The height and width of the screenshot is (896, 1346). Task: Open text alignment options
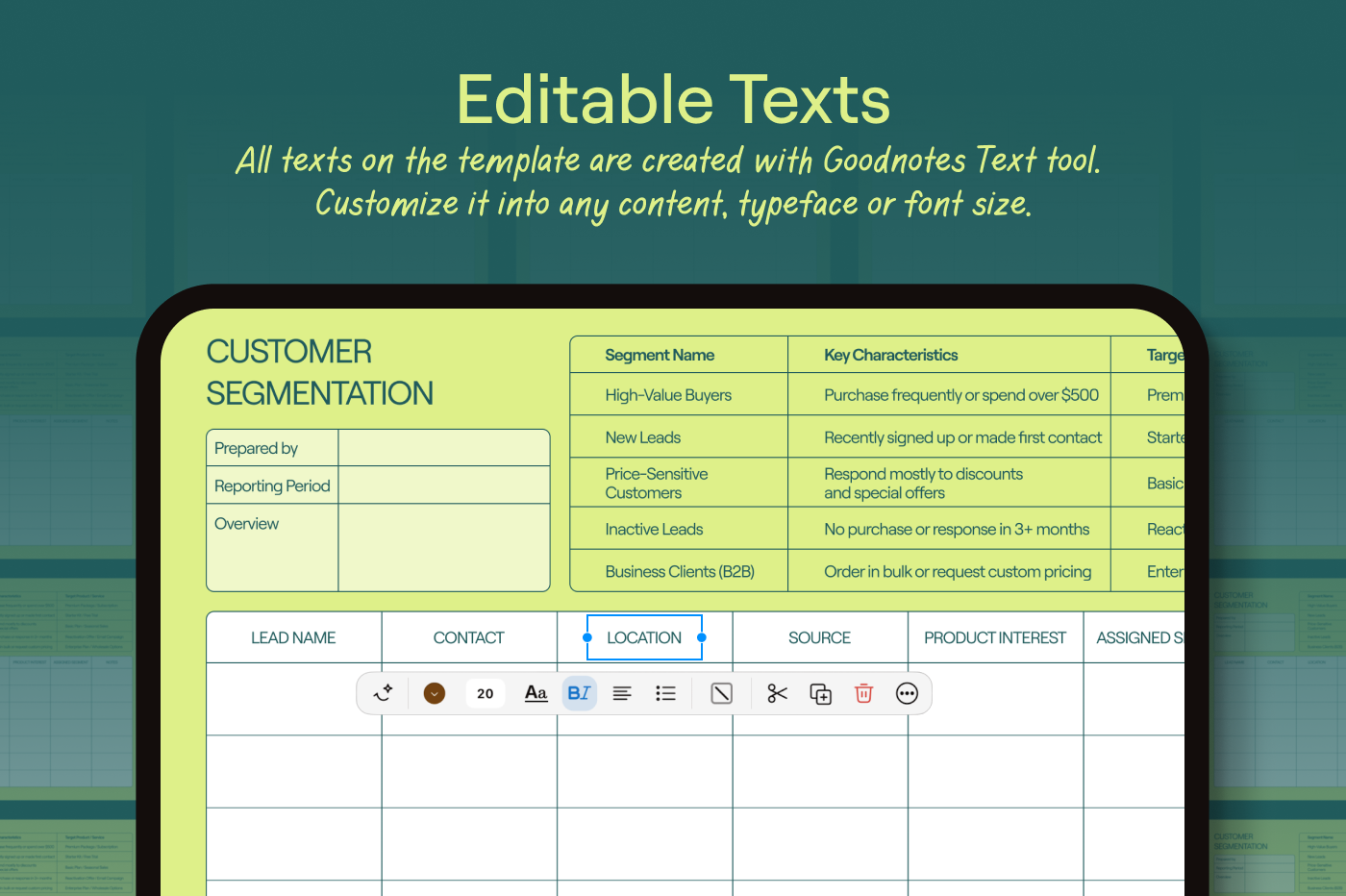pyautogui.click(x=622, y=693)
